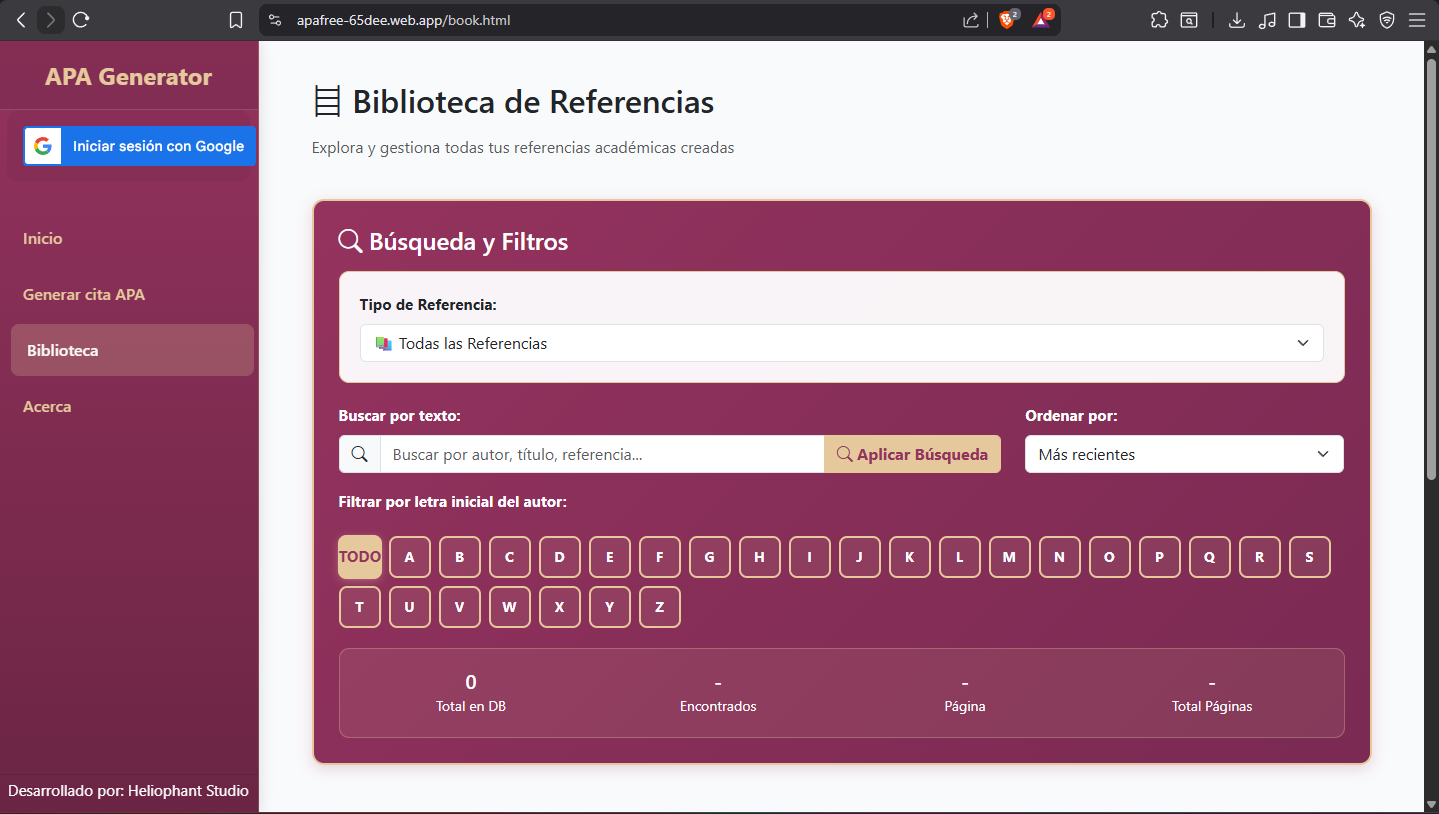This screenshot has height=814, width=1439.
Task: Open the Ordenar por dropdown
Action: pyautogui.click(x=1184, y=454)
